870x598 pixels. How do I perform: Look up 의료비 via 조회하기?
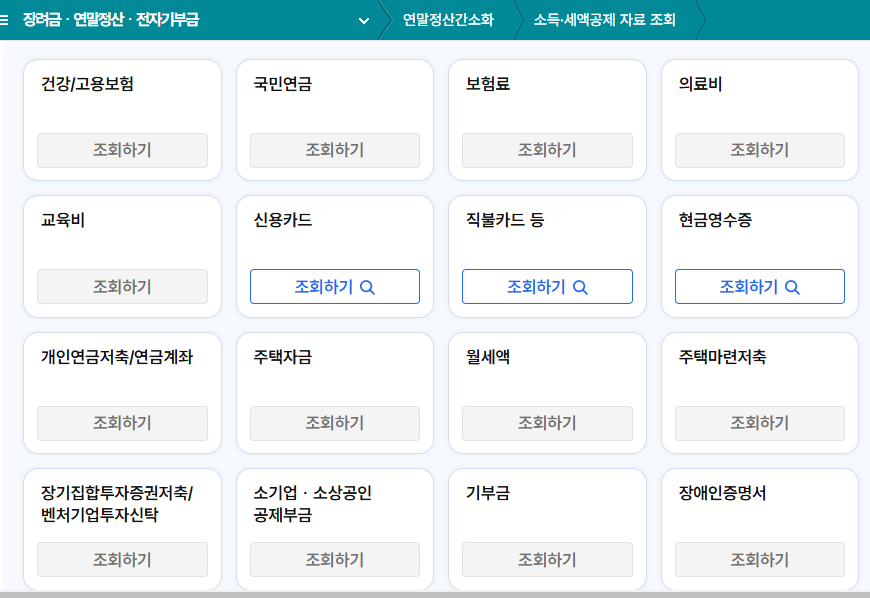759,150
